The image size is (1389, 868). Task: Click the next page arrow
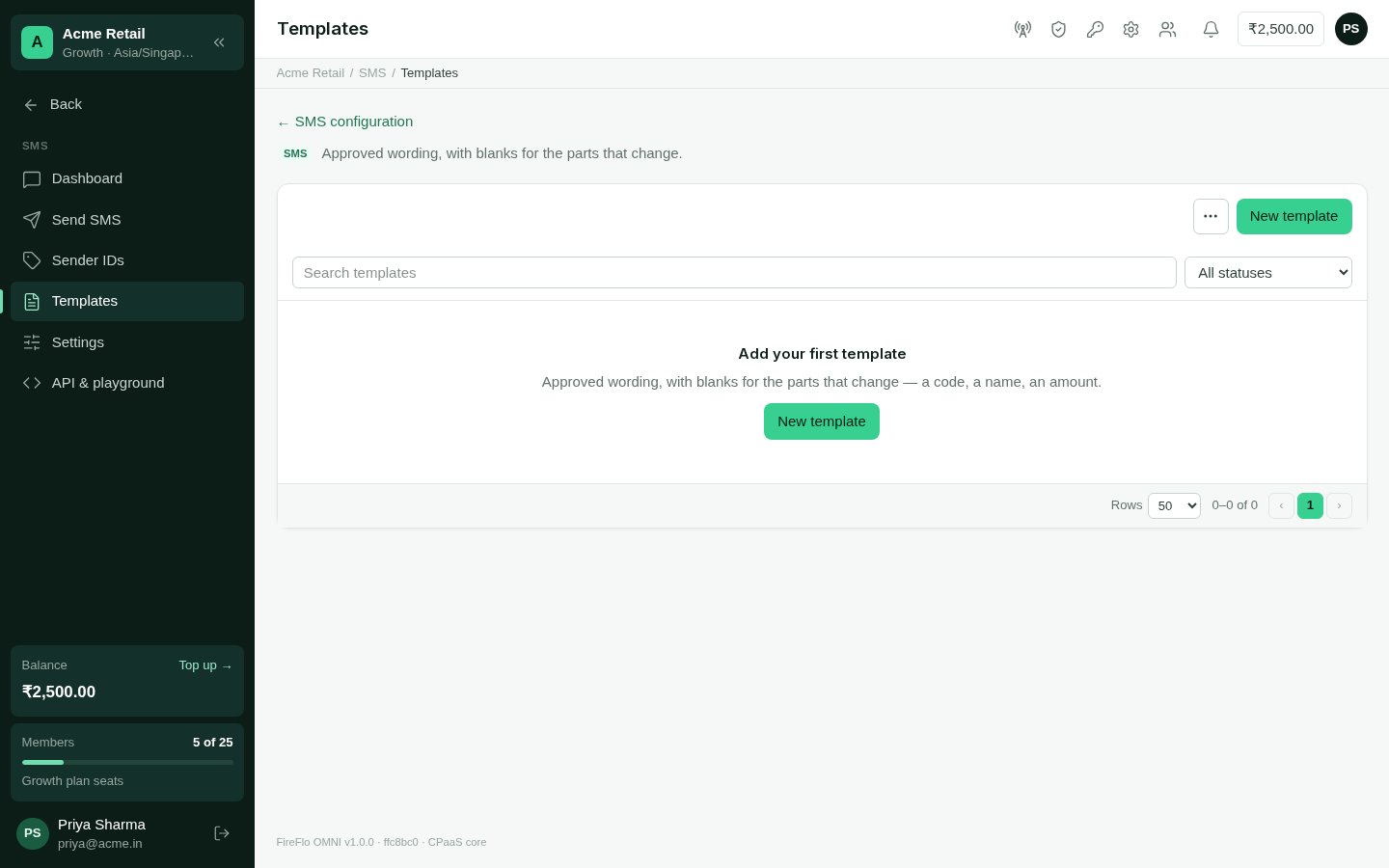1339,505
